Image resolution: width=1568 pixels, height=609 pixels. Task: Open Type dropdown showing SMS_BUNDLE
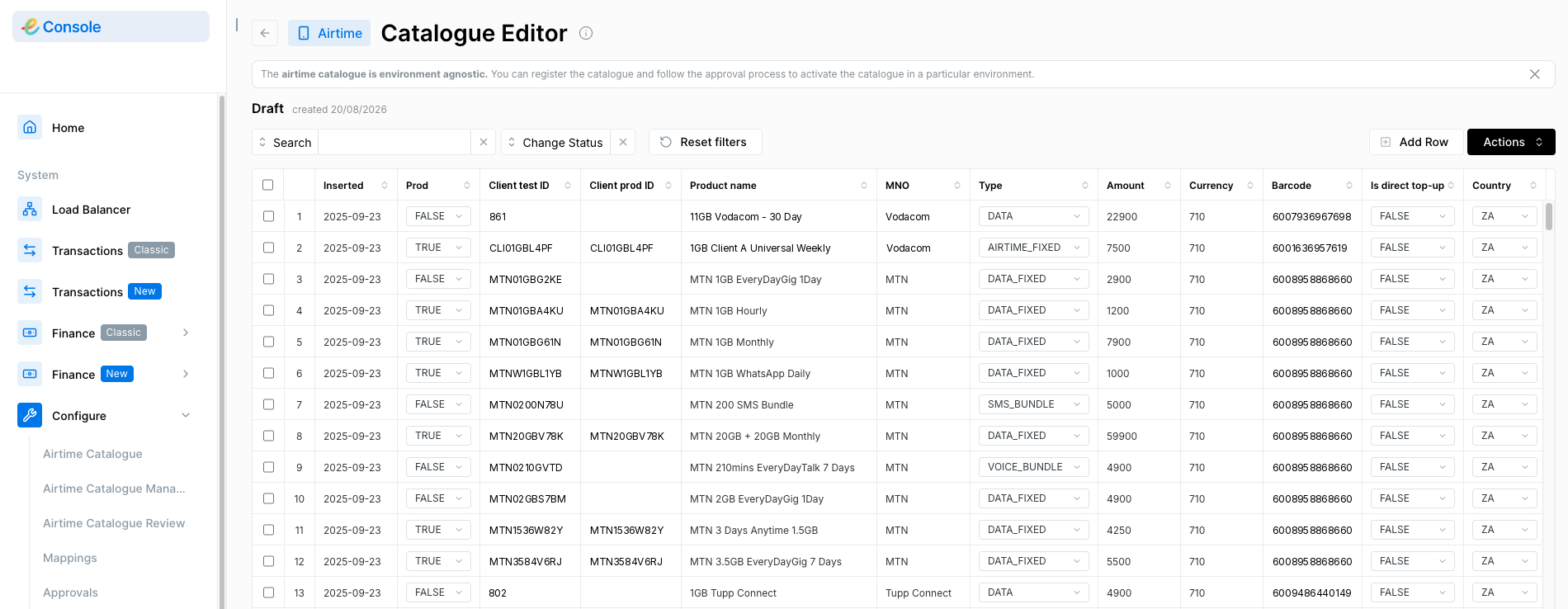(x=1033, y=404)
